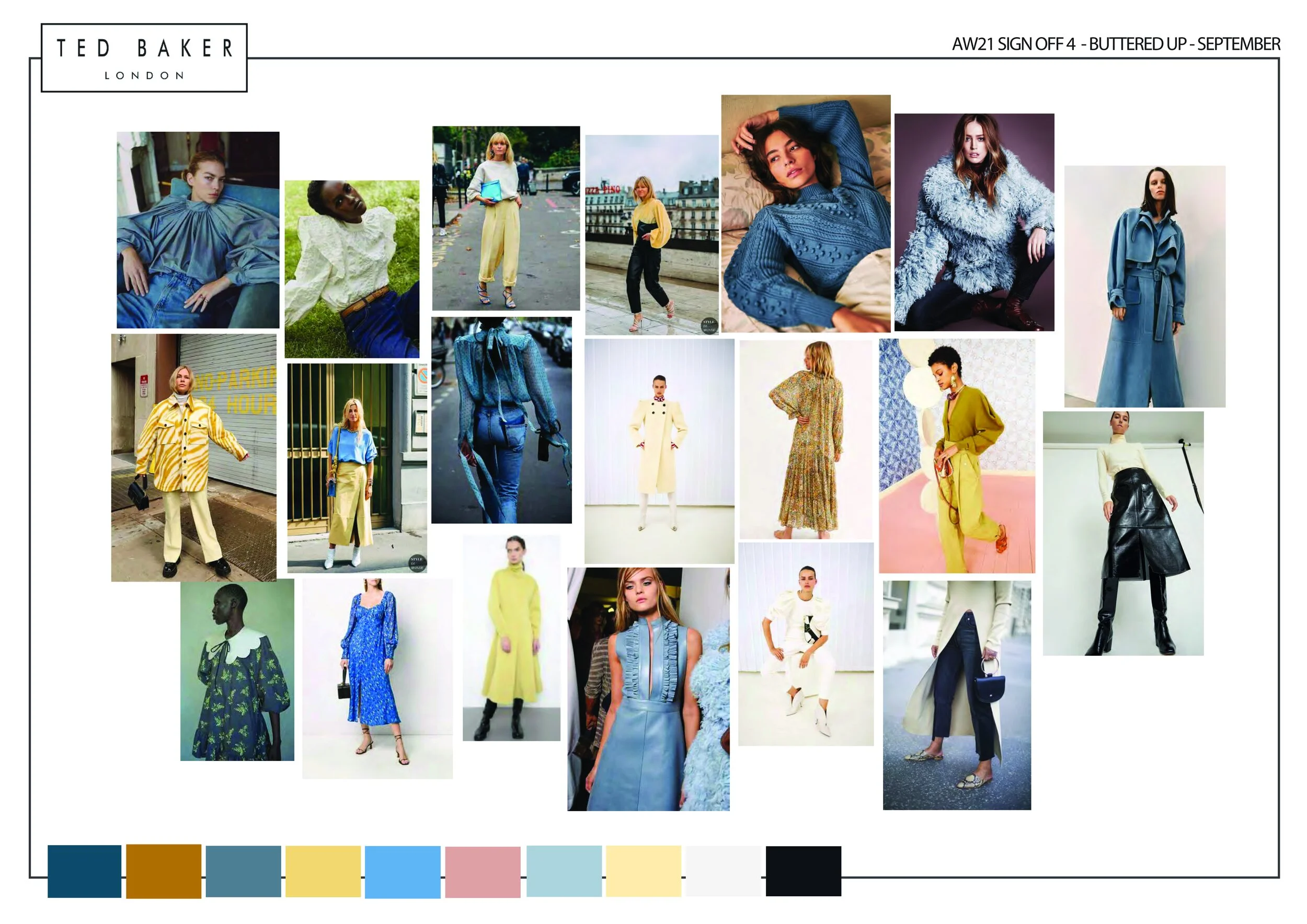Click the black leather skirt photo
1307x924 pixels.
1123,533
